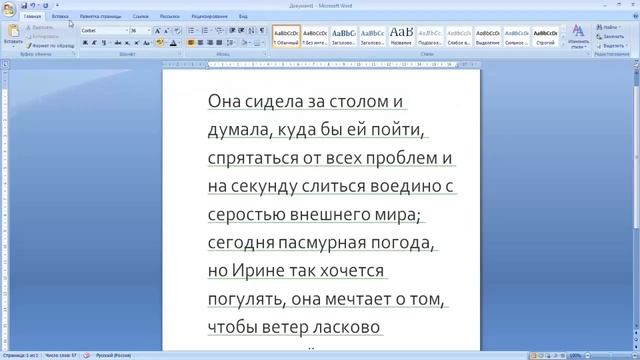The width and height of the screenshot is (640, 360).
Task: Open the round Office button menu
Action: 9,9
